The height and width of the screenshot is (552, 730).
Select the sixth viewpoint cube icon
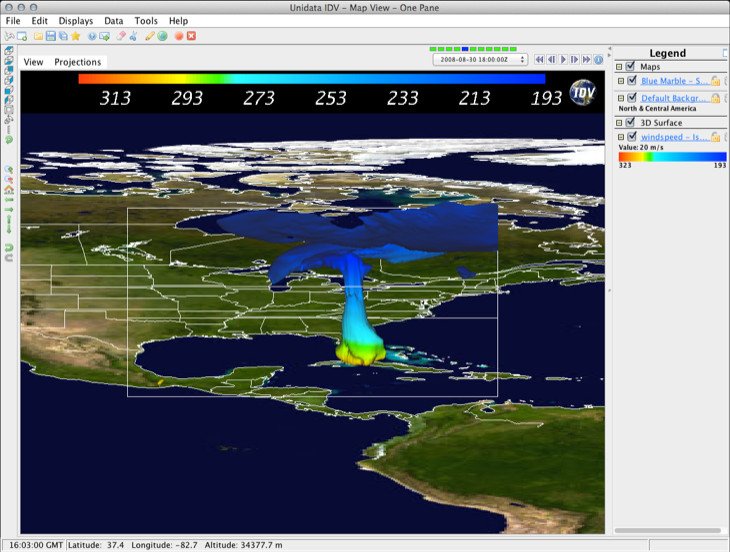pos(9,99)
